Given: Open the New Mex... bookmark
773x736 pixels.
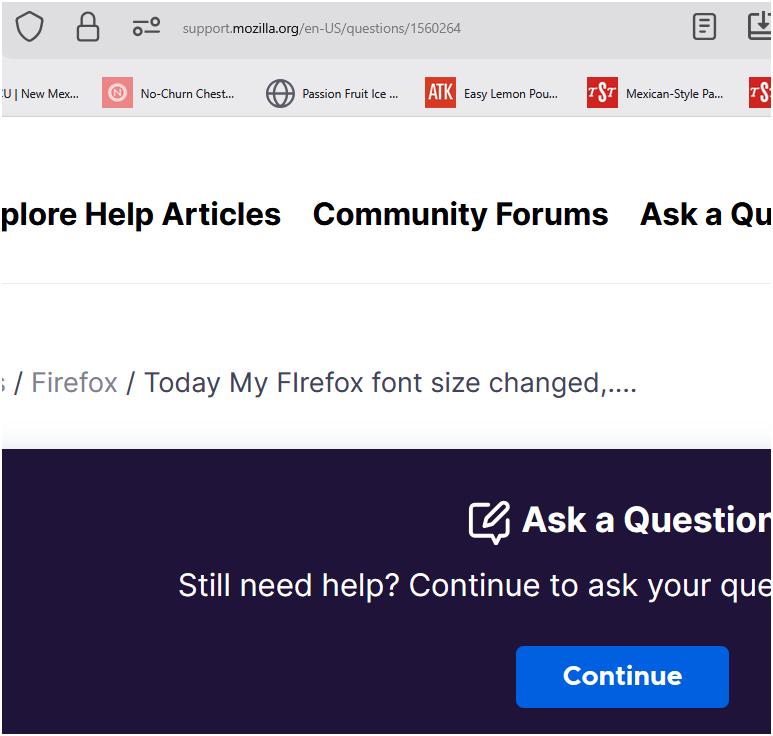Looking at the screenshot, I should coord(42,93).
